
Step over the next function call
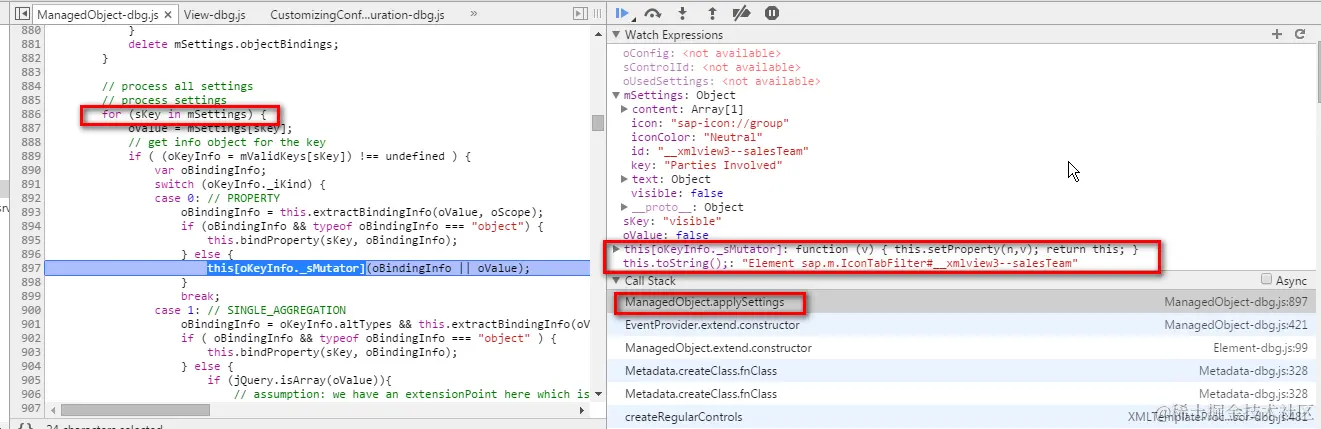click(x=653, y=13)
